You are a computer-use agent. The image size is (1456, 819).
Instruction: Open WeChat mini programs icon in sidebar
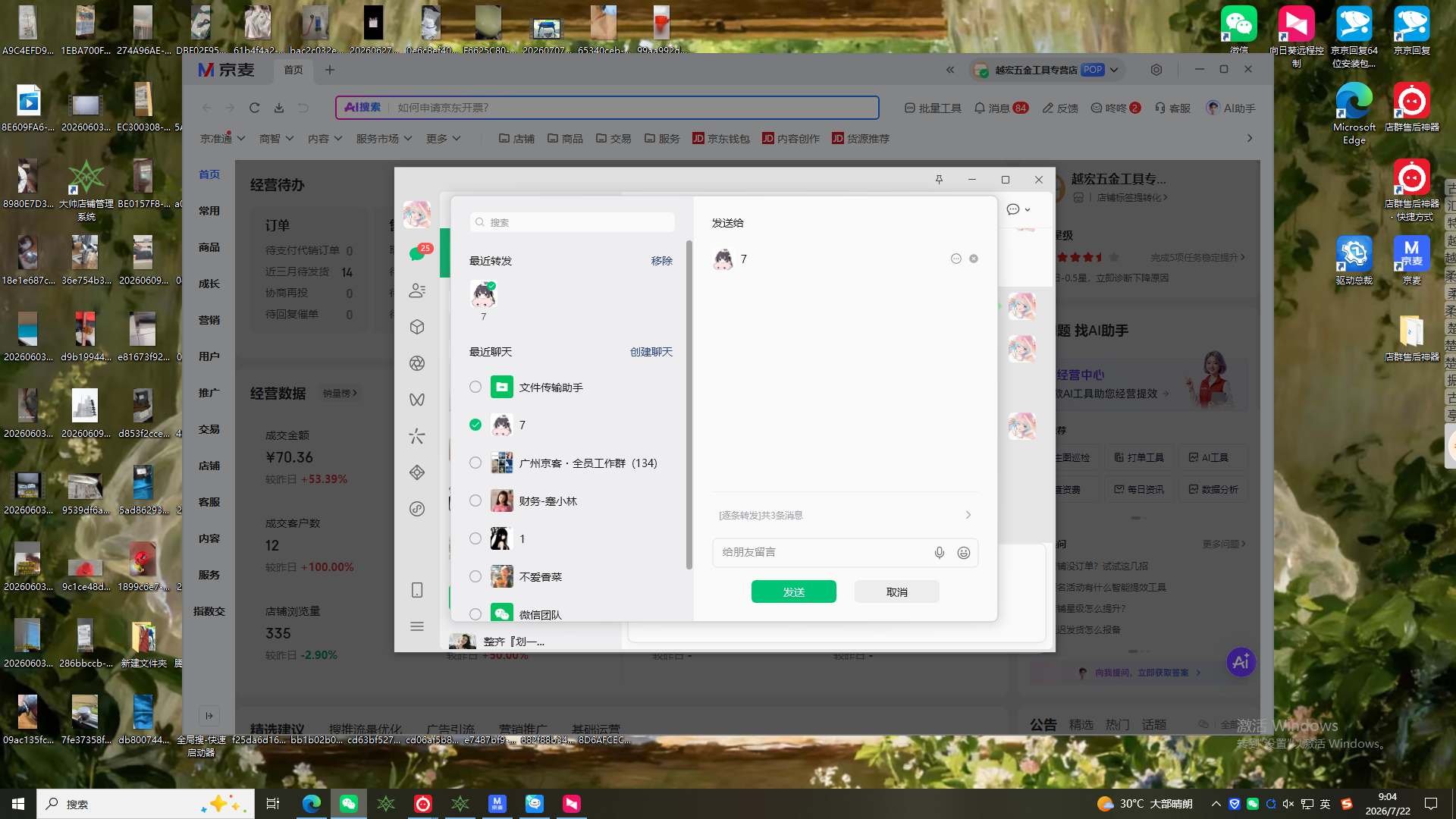417,509
